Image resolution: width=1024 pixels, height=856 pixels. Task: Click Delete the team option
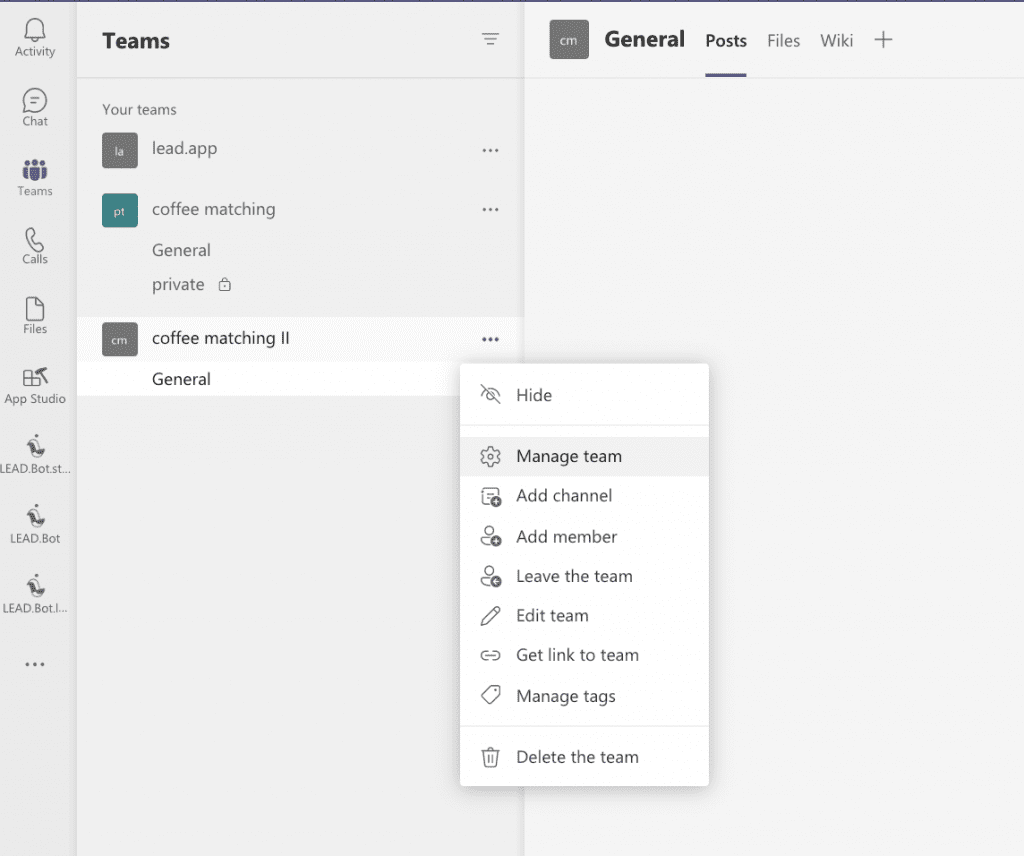pos(577,757)
